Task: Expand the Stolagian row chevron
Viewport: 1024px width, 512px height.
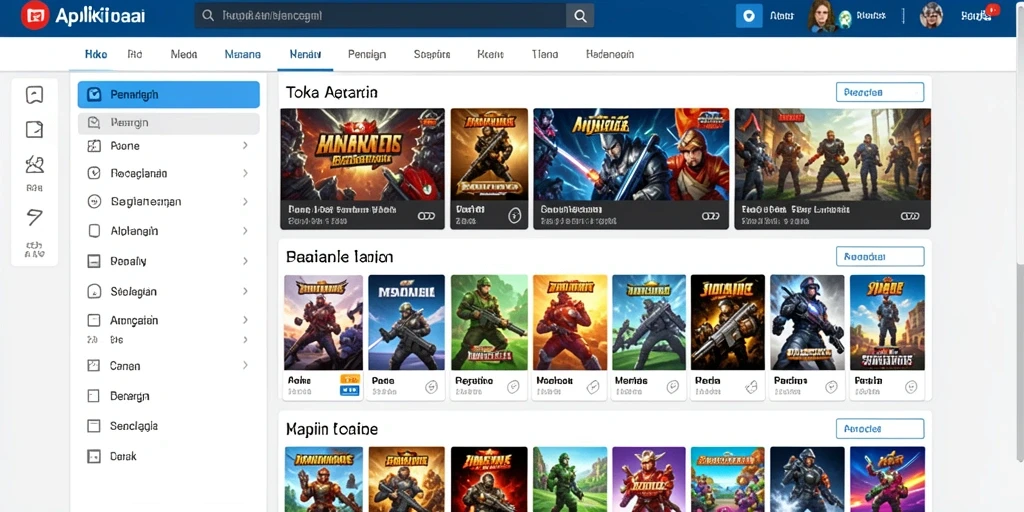Action: pos(245,291)
